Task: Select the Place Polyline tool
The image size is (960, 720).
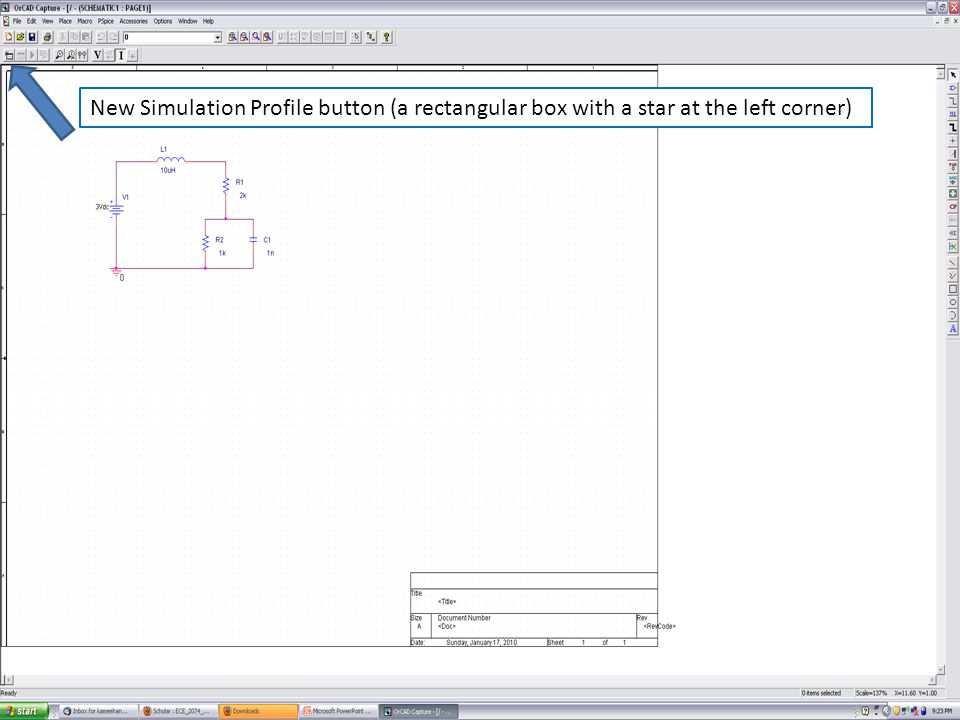Action: click(x=953, y=276)
